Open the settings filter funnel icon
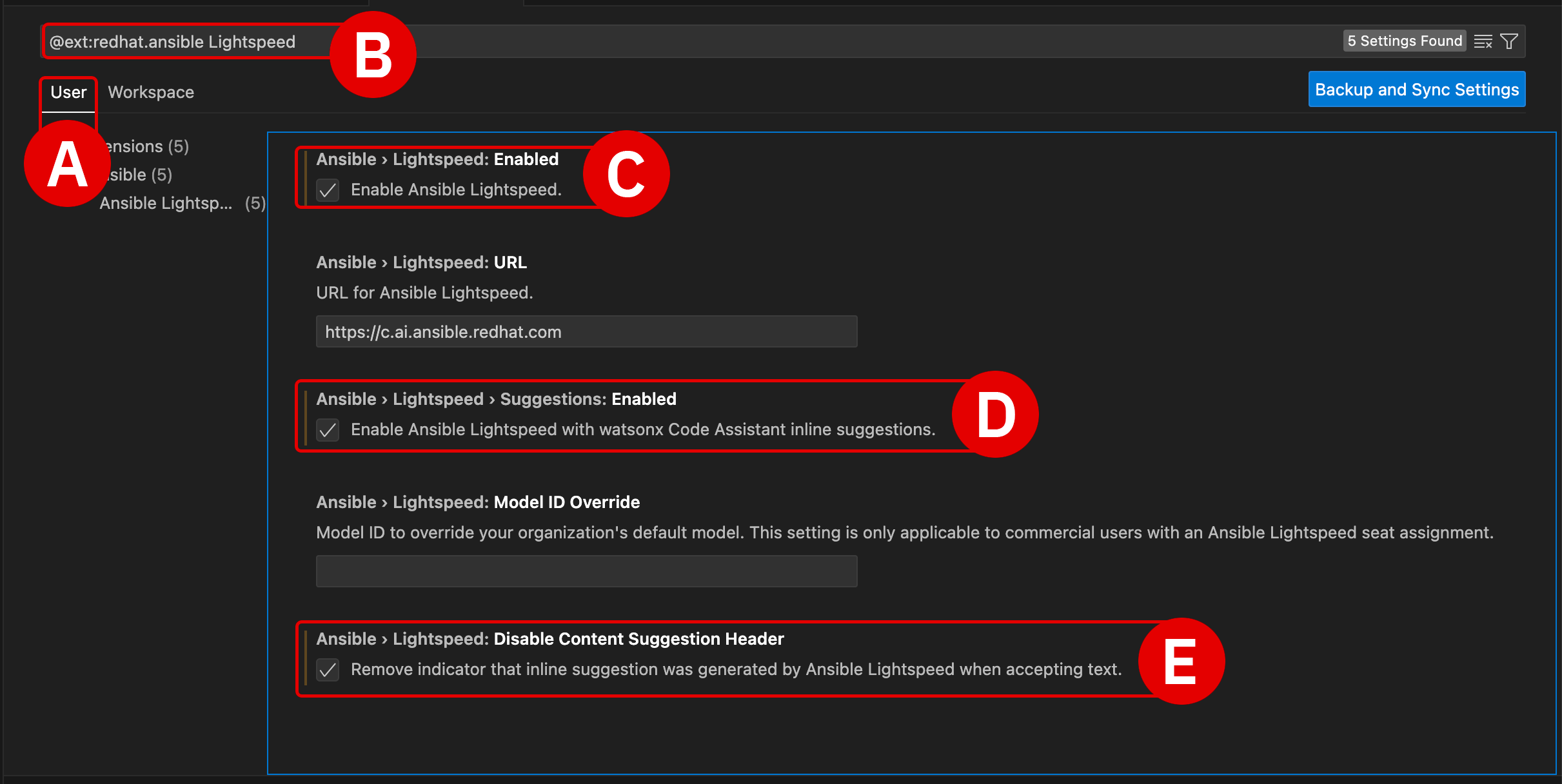 point(1509,42)
